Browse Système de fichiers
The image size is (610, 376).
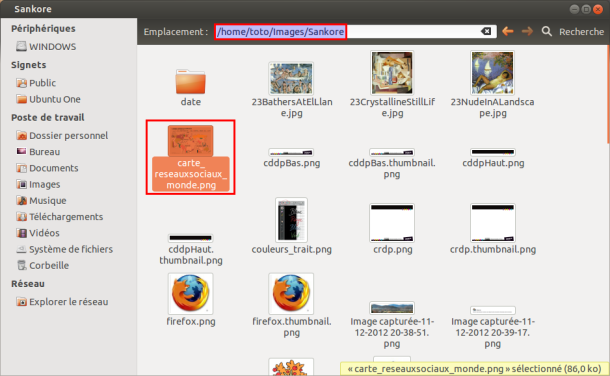coord(64,249)
